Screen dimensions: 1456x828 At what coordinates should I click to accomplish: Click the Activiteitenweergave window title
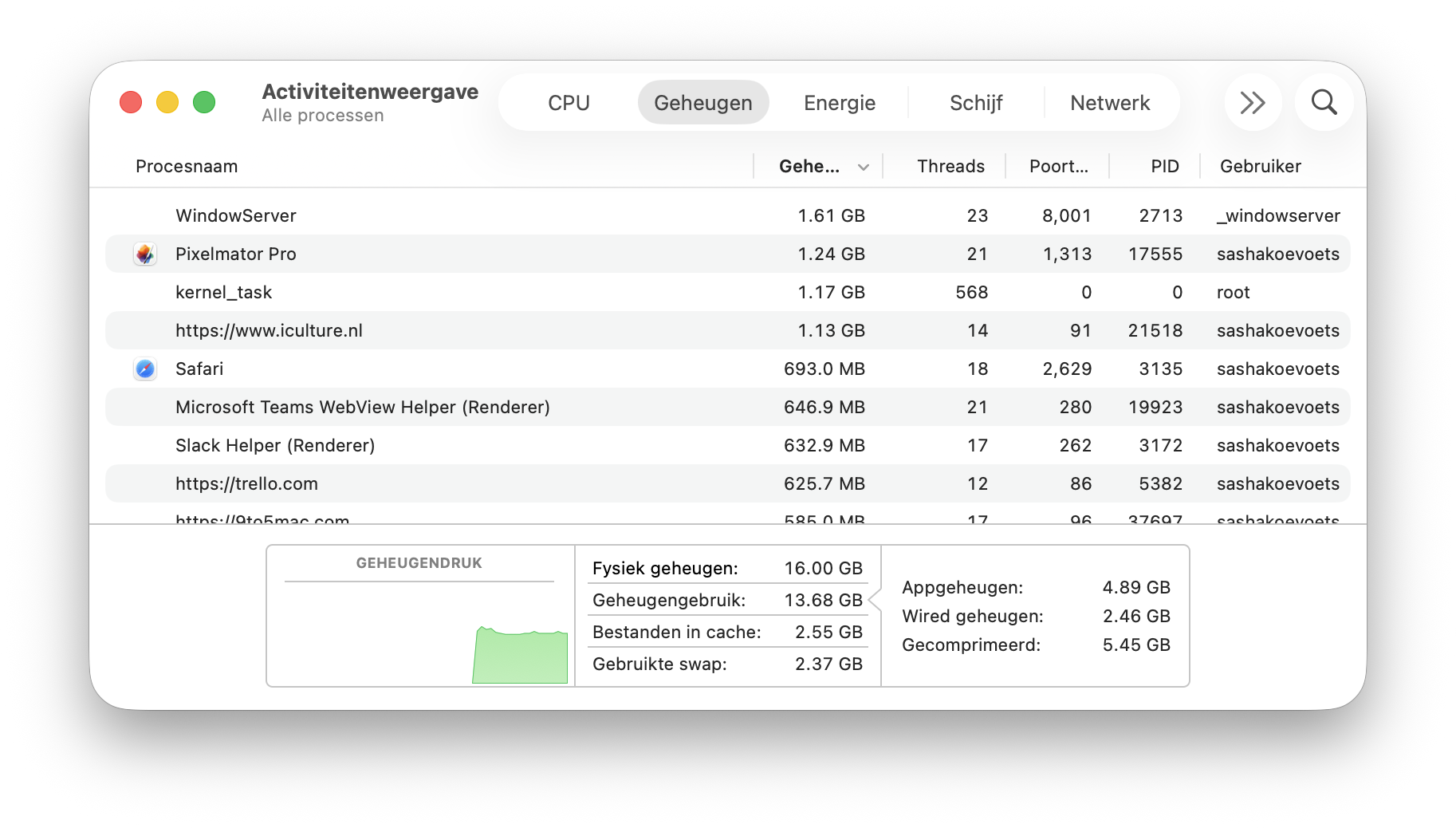pyautogui.click(x=370, y=92)
